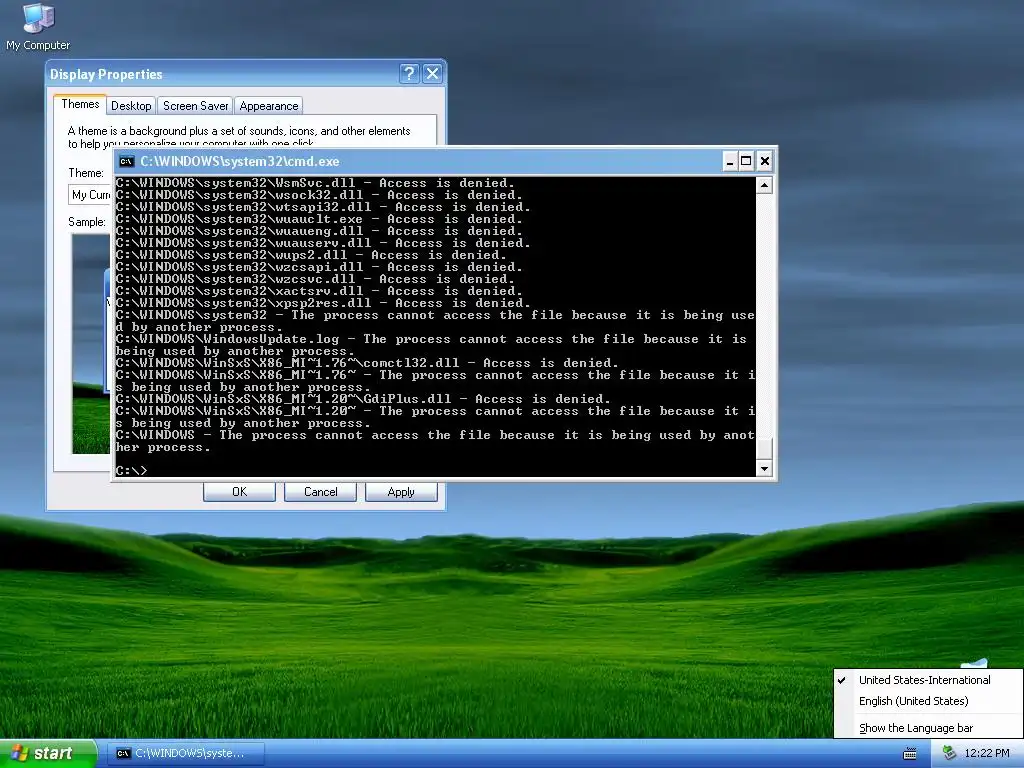Click Apply in Display Properties

point(401,492)
